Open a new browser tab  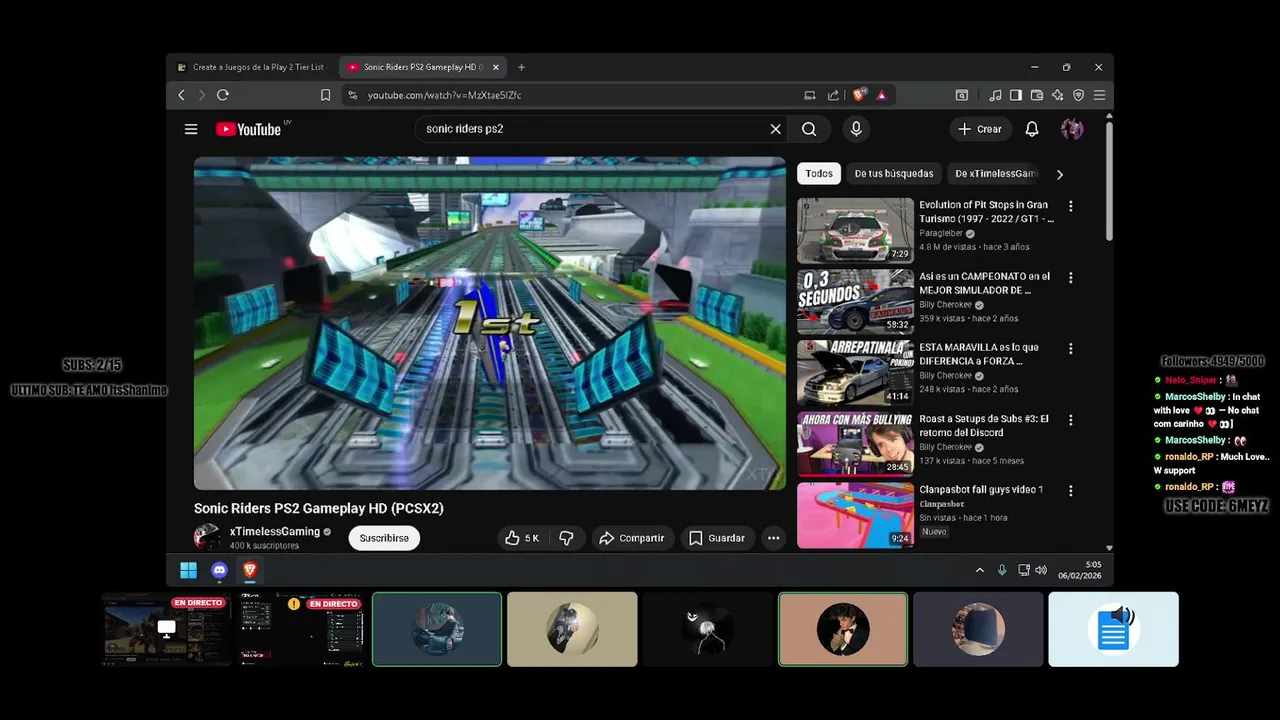521,67
